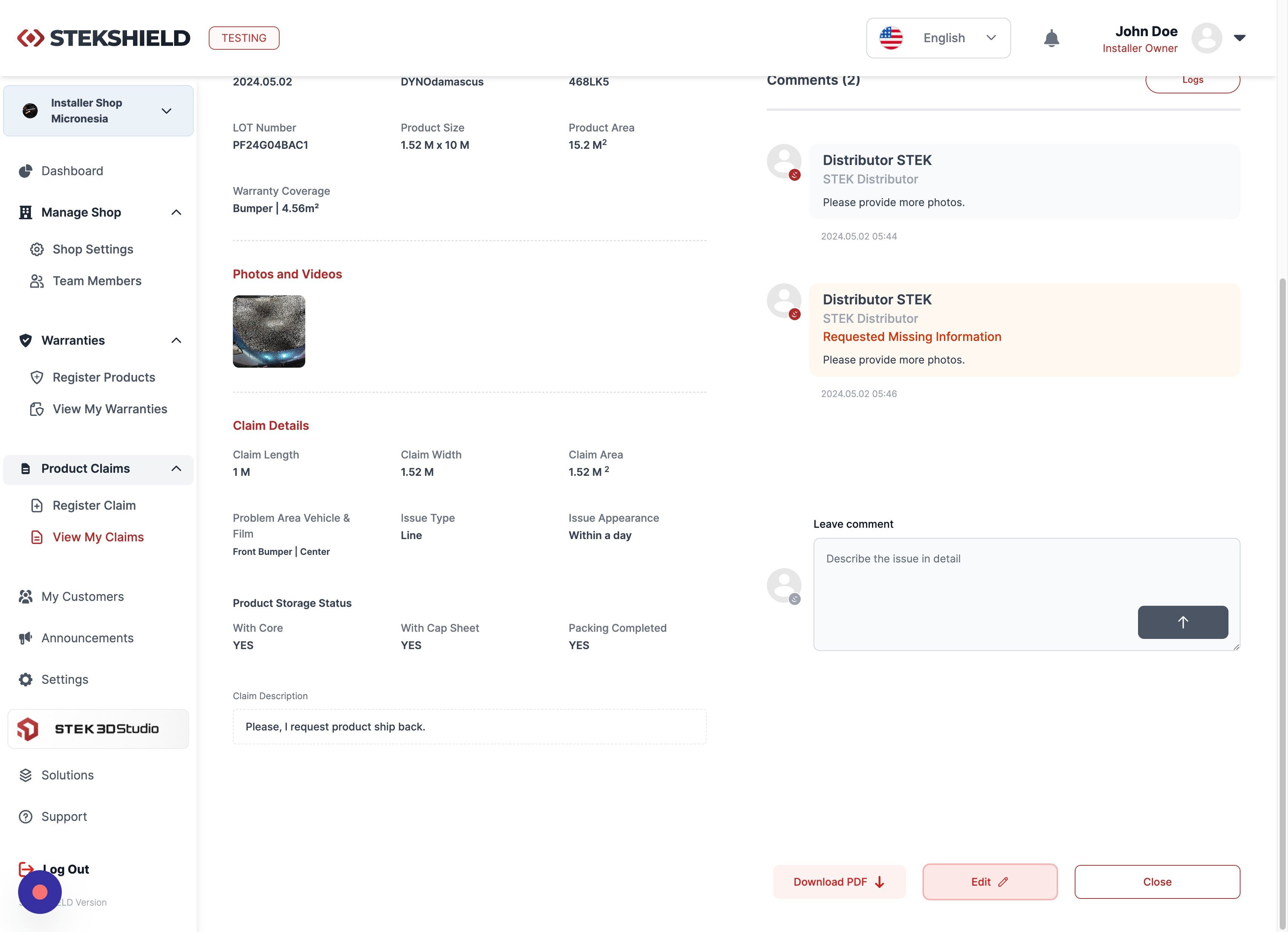Click the notification bell icon

1051,38
